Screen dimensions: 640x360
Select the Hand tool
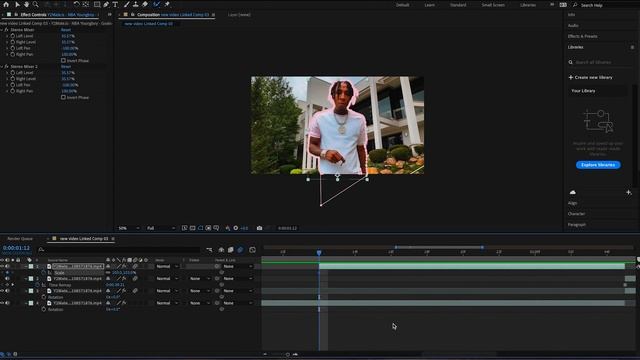coord(26,4)
